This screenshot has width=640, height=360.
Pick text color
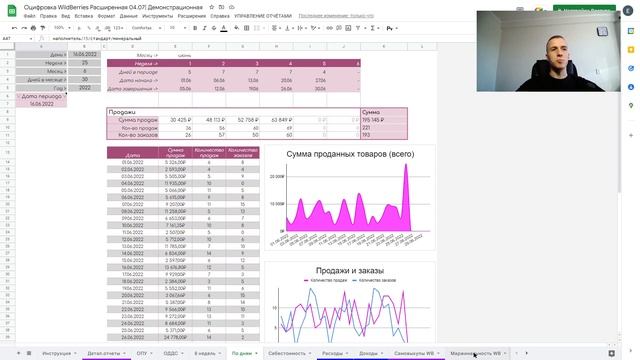coord(224,28)
